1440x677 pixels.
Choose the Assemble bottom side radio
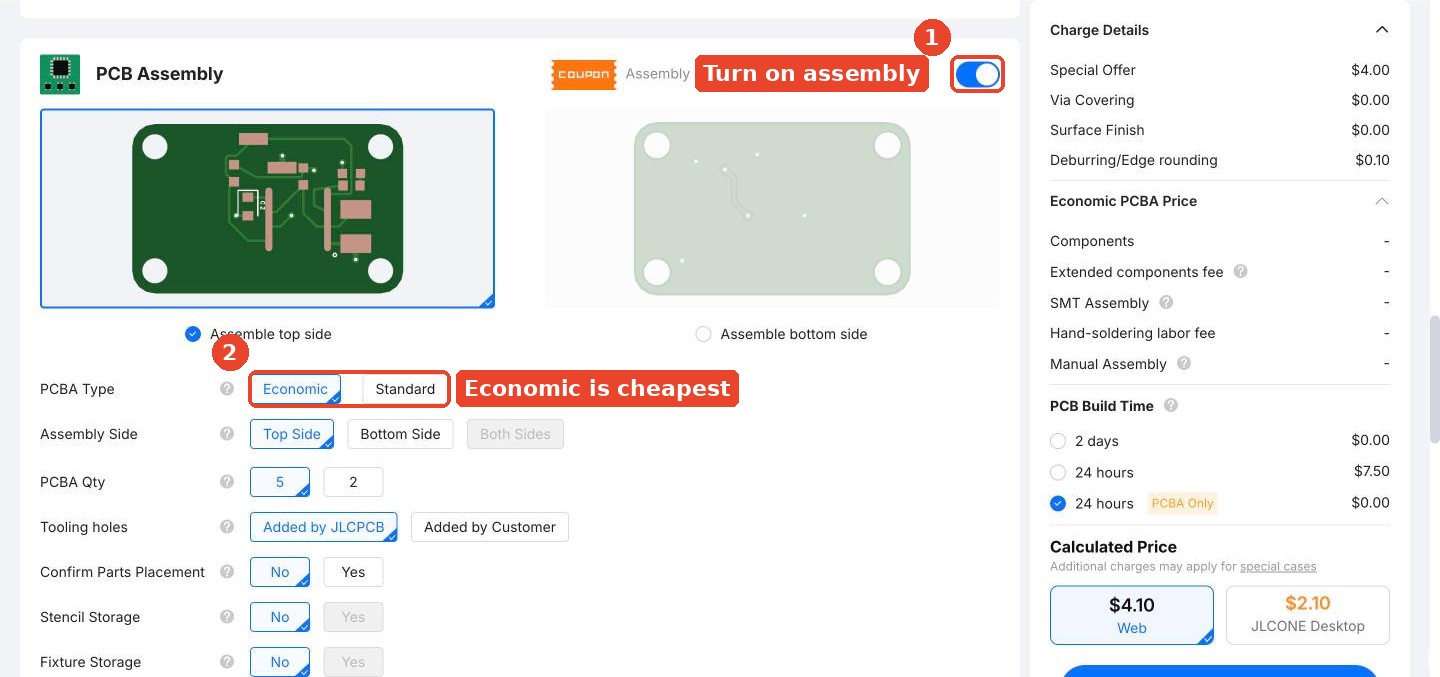(704, 334)
